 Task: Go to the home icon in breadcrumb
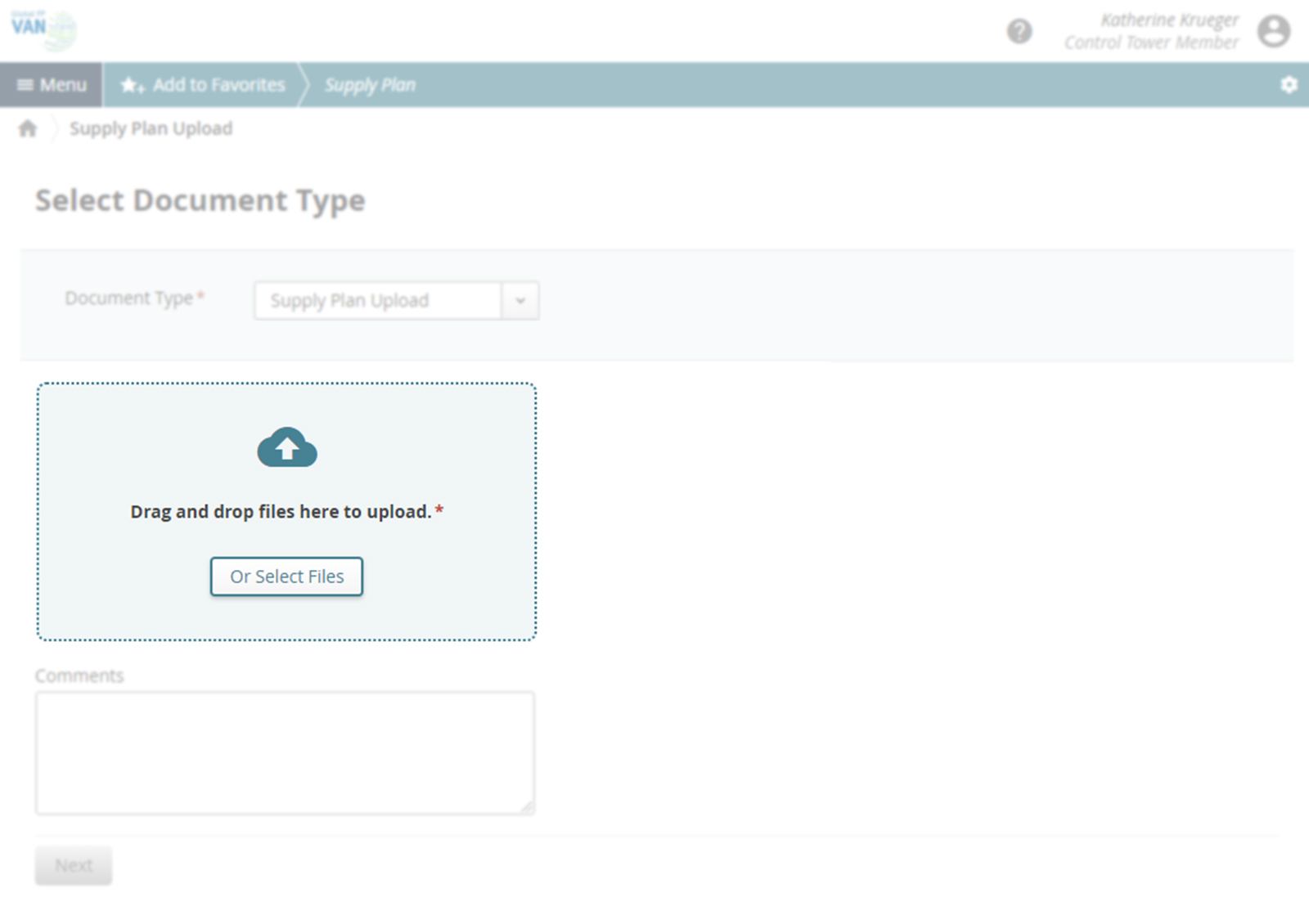[28, 128]
